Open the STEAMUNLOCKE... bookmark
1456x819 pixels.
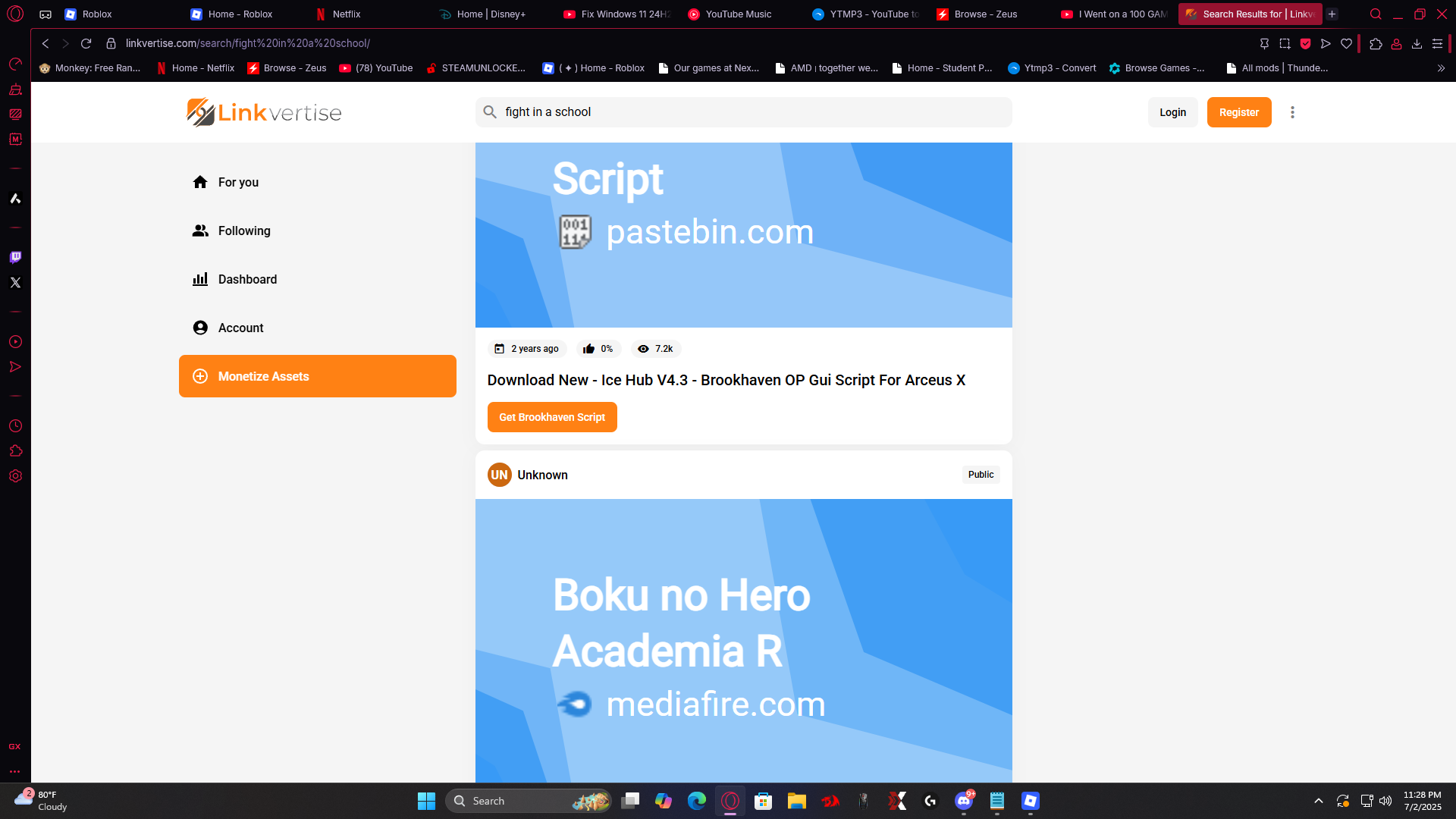click(475, 68)
